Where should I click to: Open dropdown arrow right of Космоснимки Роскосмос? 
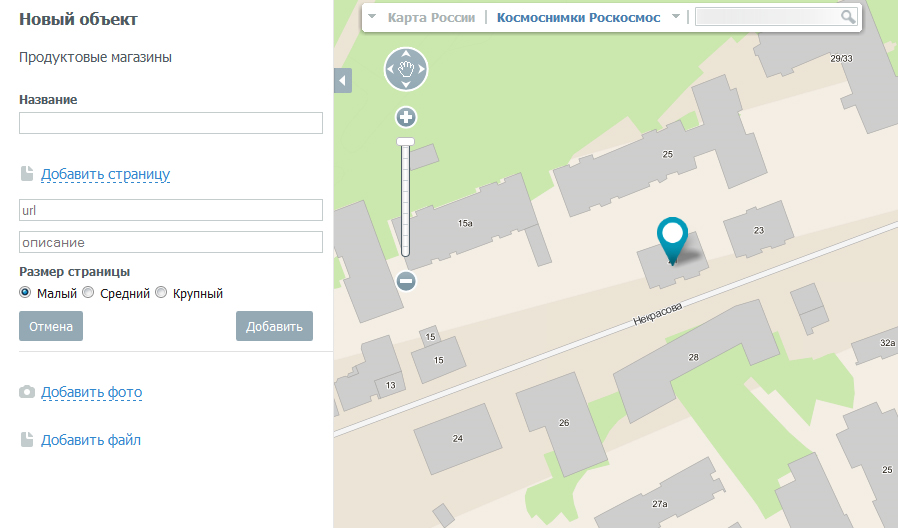point(676,17)
